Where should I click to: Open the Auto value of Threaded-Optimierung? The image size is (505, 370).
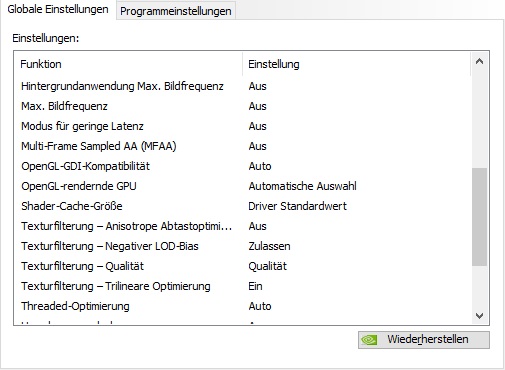click(260, 306)
